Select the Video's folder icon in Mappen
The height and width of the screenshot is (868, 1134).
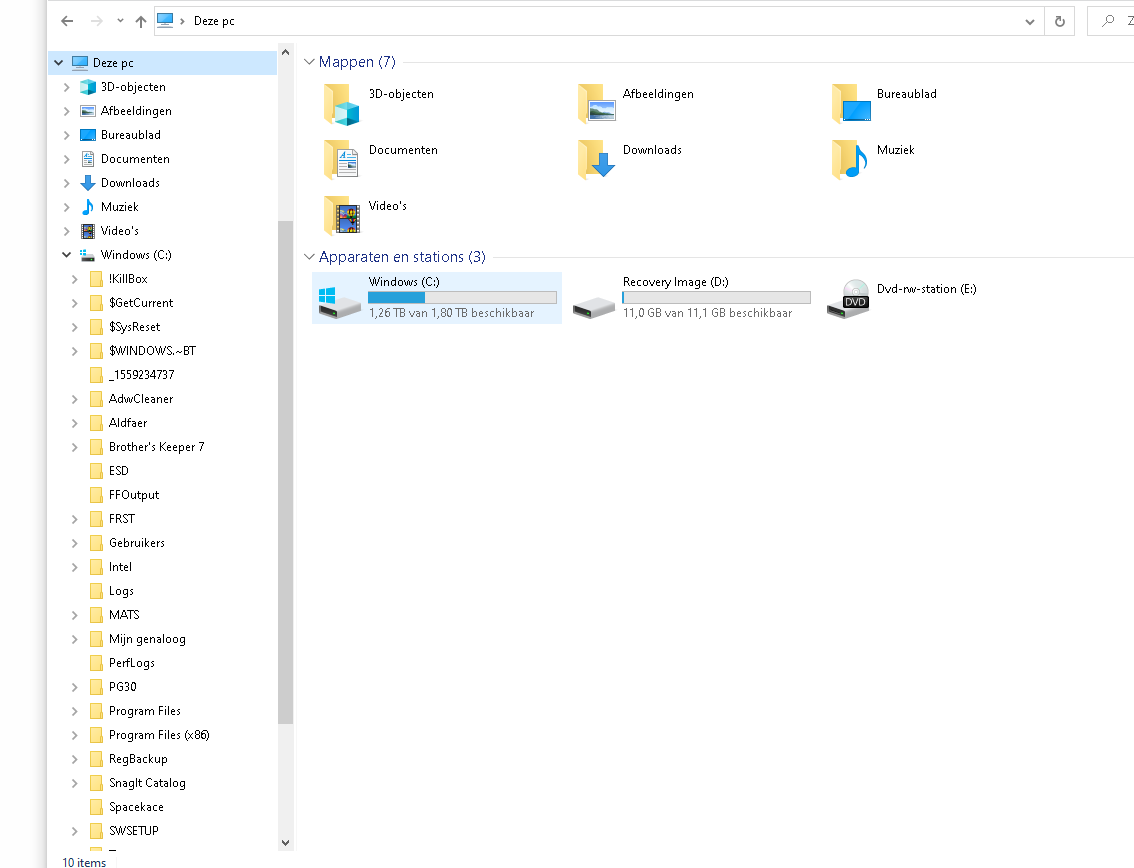341,216
